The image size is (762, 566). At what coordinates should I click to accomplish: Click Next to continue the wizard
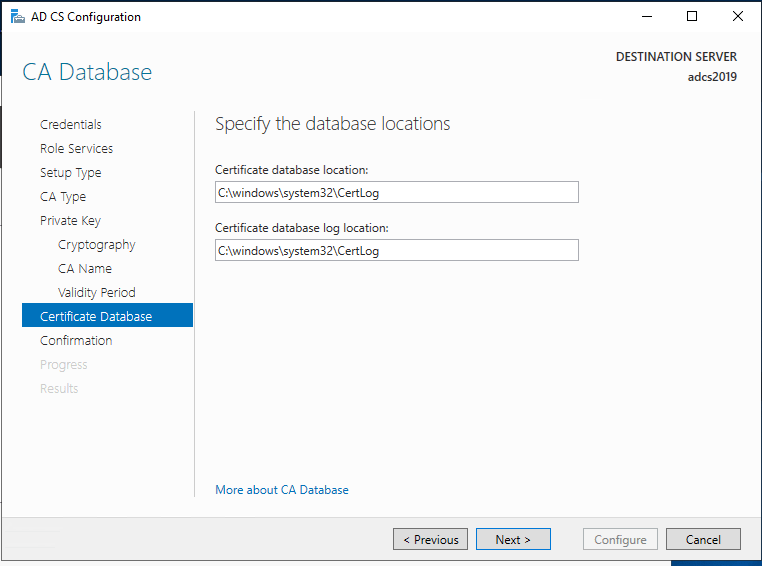coord(512,540)
